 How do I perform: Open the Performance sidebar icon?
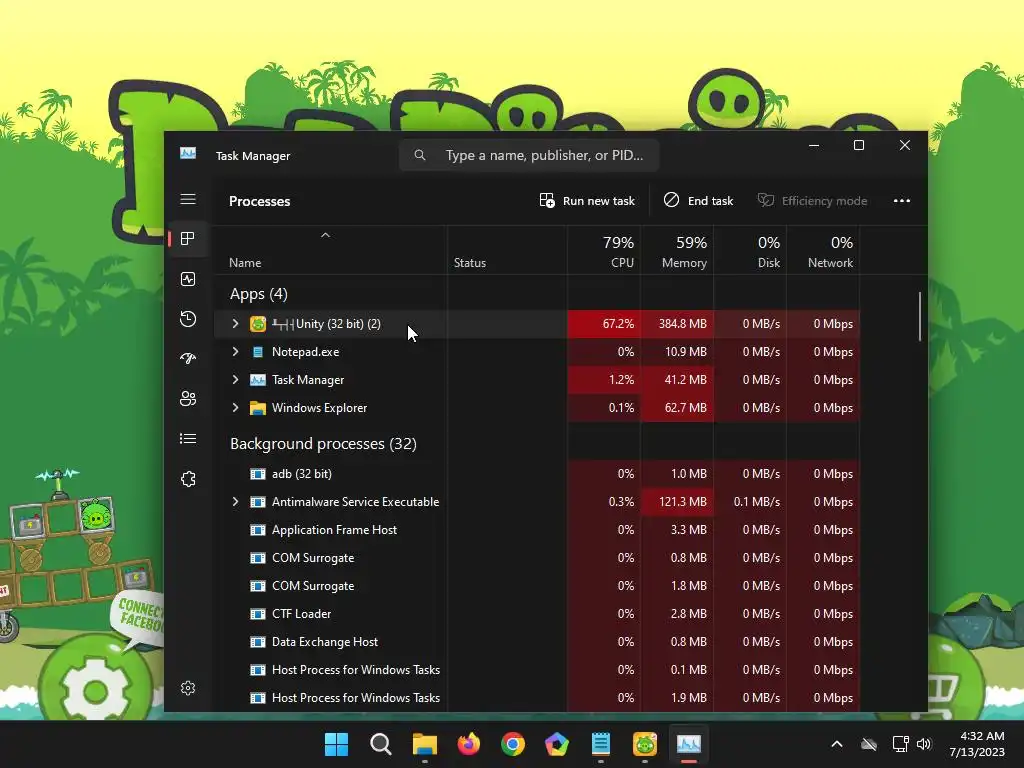click(x=188, y=279)
